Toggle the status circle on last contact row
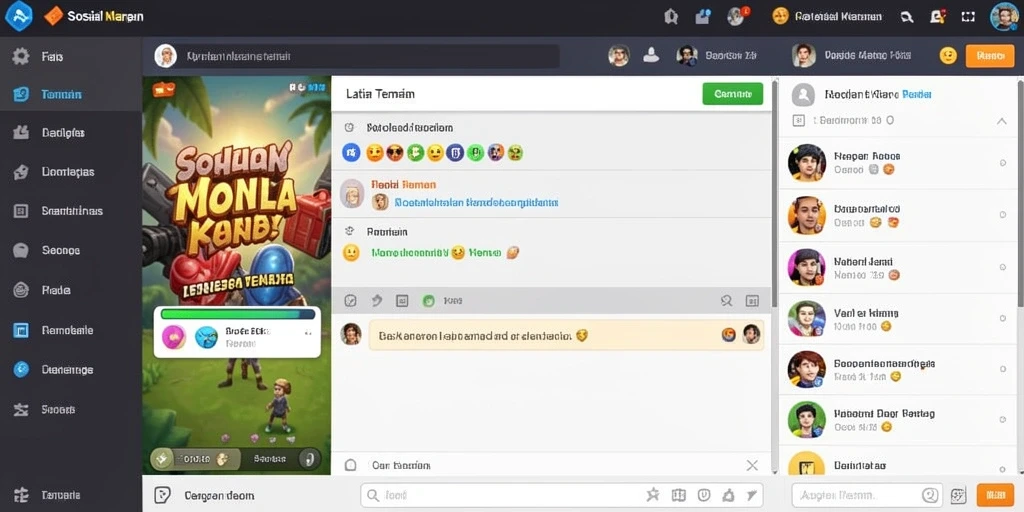This screenshot has width=1024, height=512. [1003, 470]
